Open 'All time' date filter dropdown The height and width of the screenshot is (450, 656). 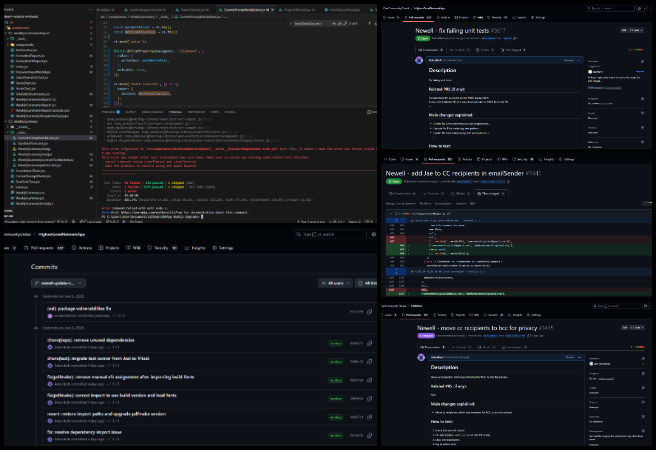366,283
